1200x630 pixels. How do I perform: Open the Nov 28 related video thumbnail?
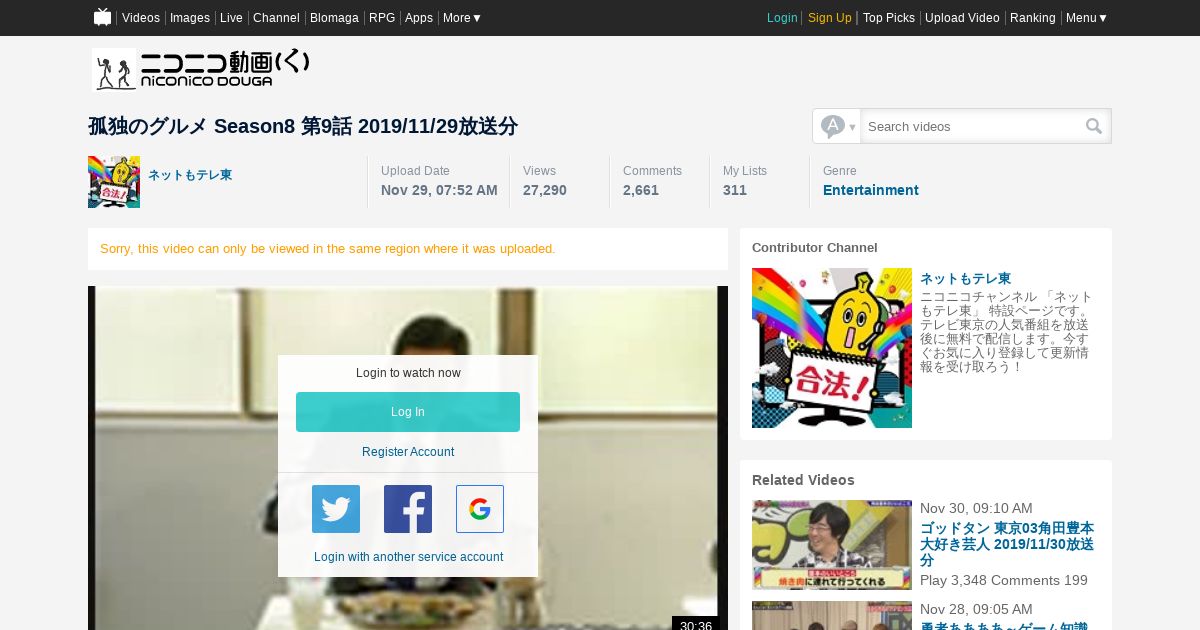832,615
